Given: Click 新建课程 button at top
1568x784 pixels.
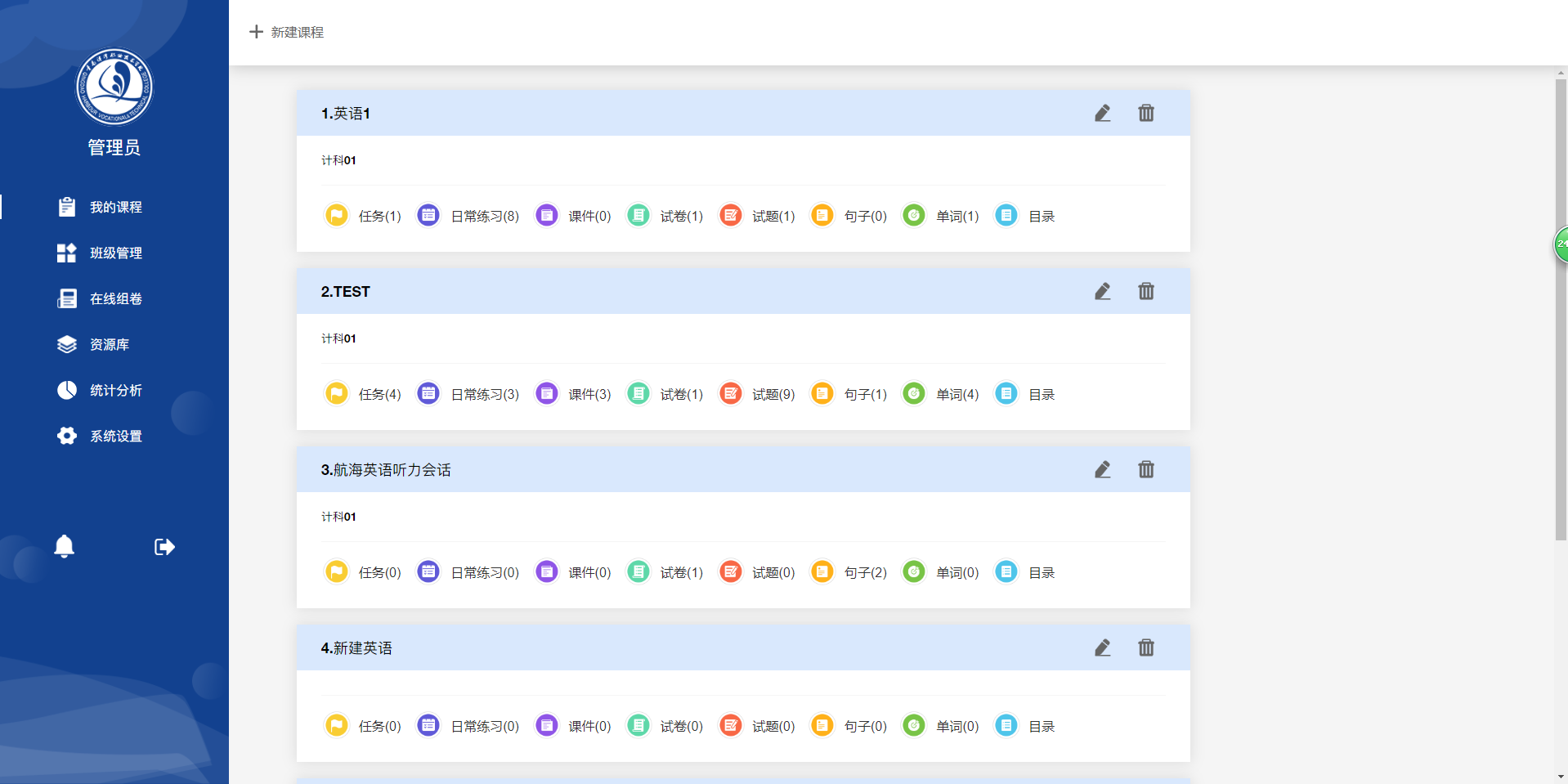Looking at the screenshot, I should pos(287,32).
